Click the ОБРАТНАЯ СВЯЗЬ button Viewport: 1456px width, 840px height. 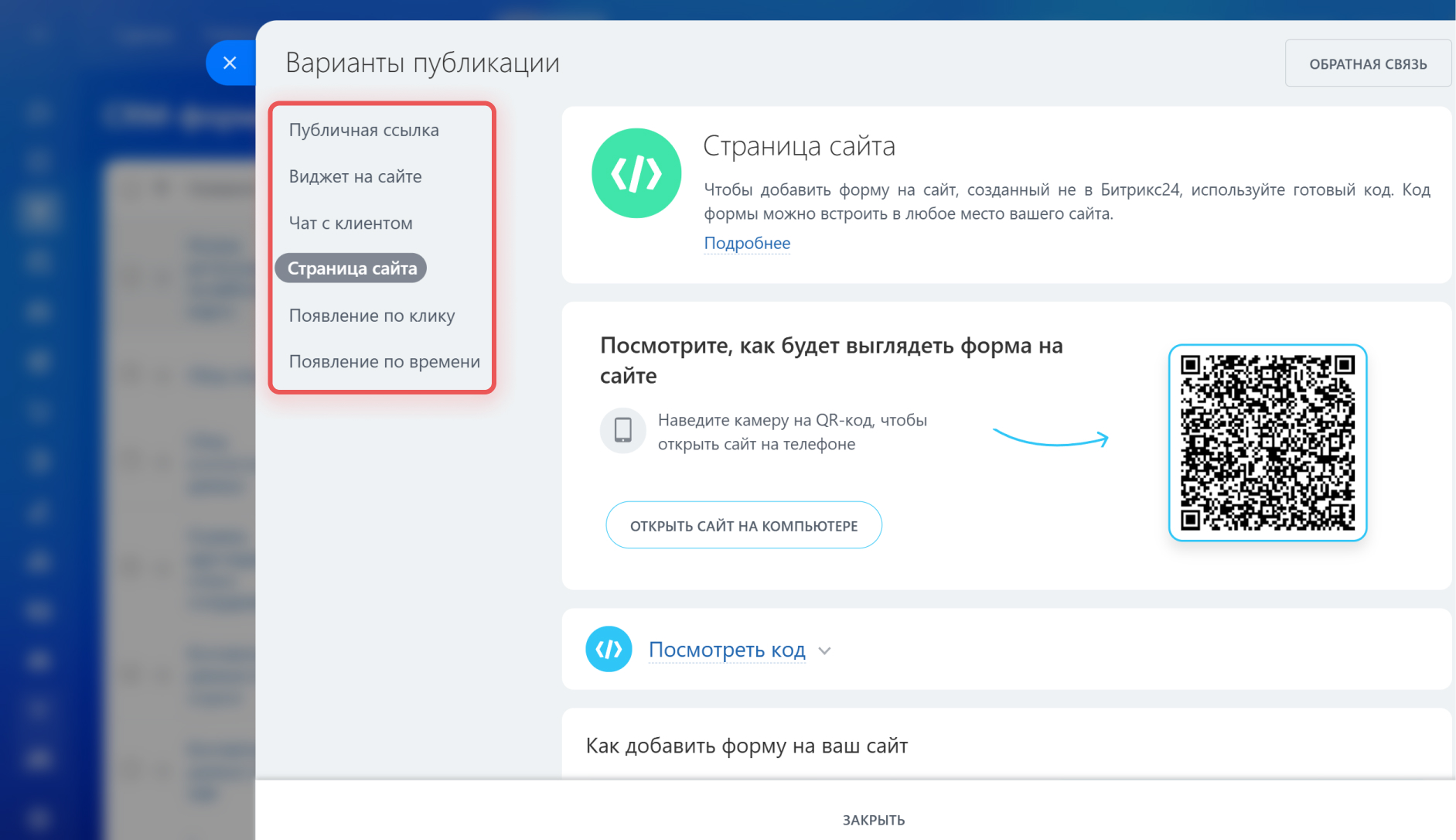pos(1367,63)
